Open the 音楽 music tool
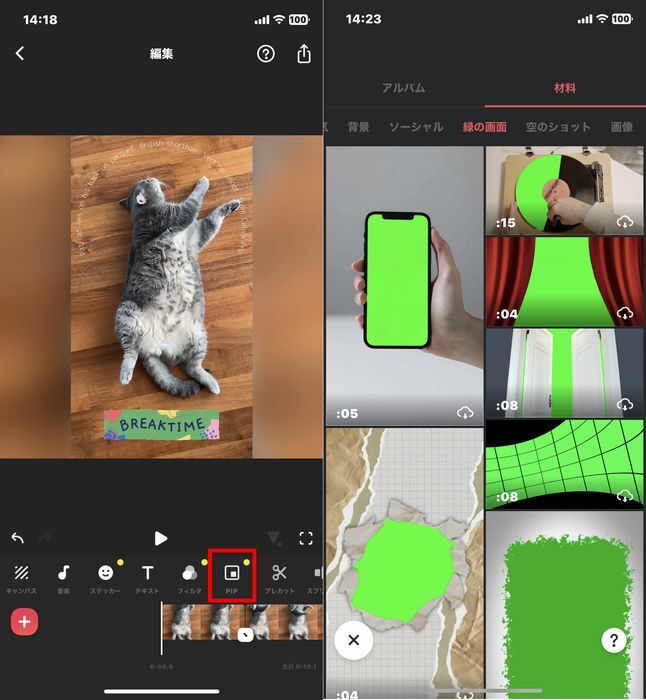The height and width of the screenshot is (700, 646). (x=63, y=578)
